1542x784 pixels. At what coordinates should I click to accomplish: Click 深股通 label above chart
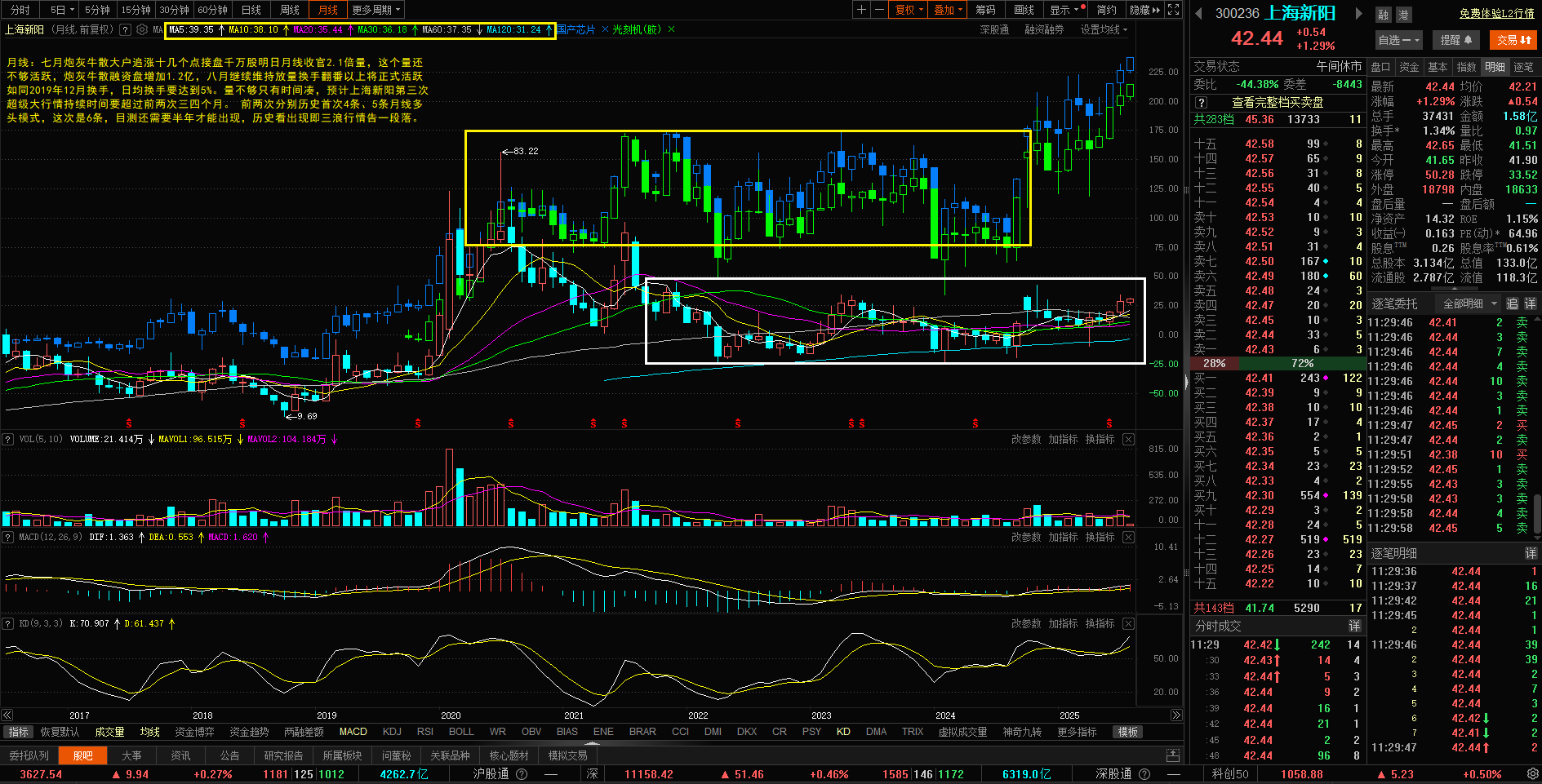pyautogui.click(x=994, y=29)
